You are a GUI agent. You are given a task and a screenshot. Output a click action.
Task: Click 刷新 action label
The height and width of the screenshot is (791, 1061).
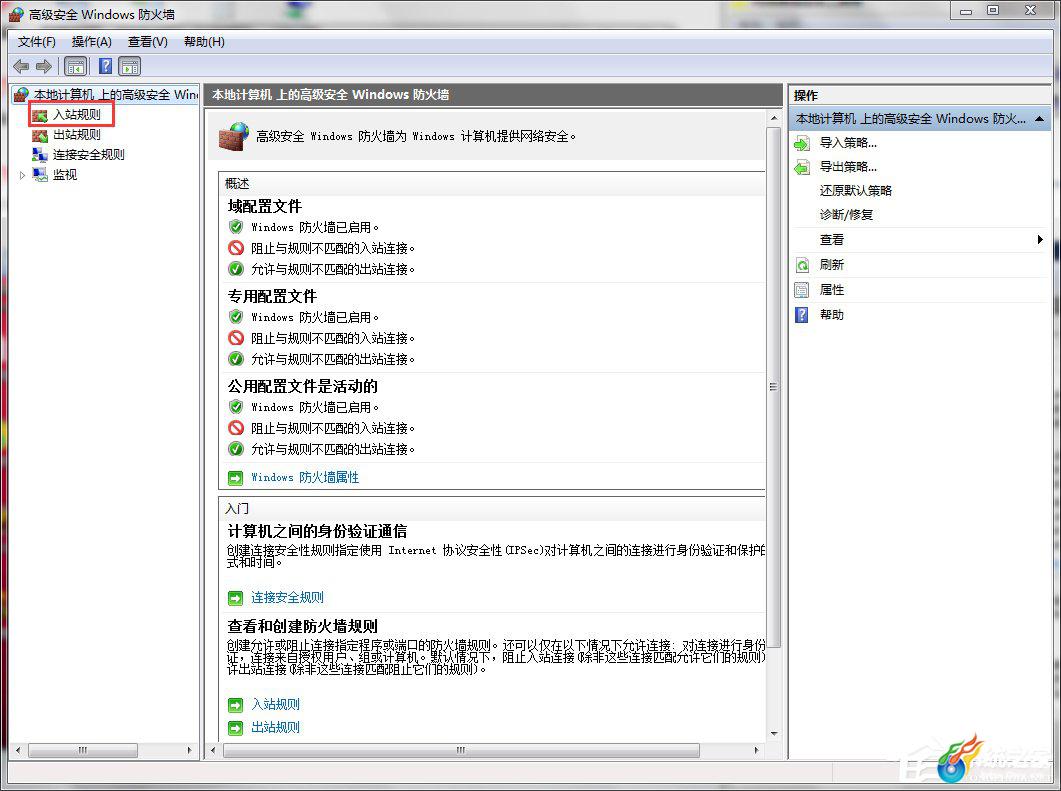(832, 265)
